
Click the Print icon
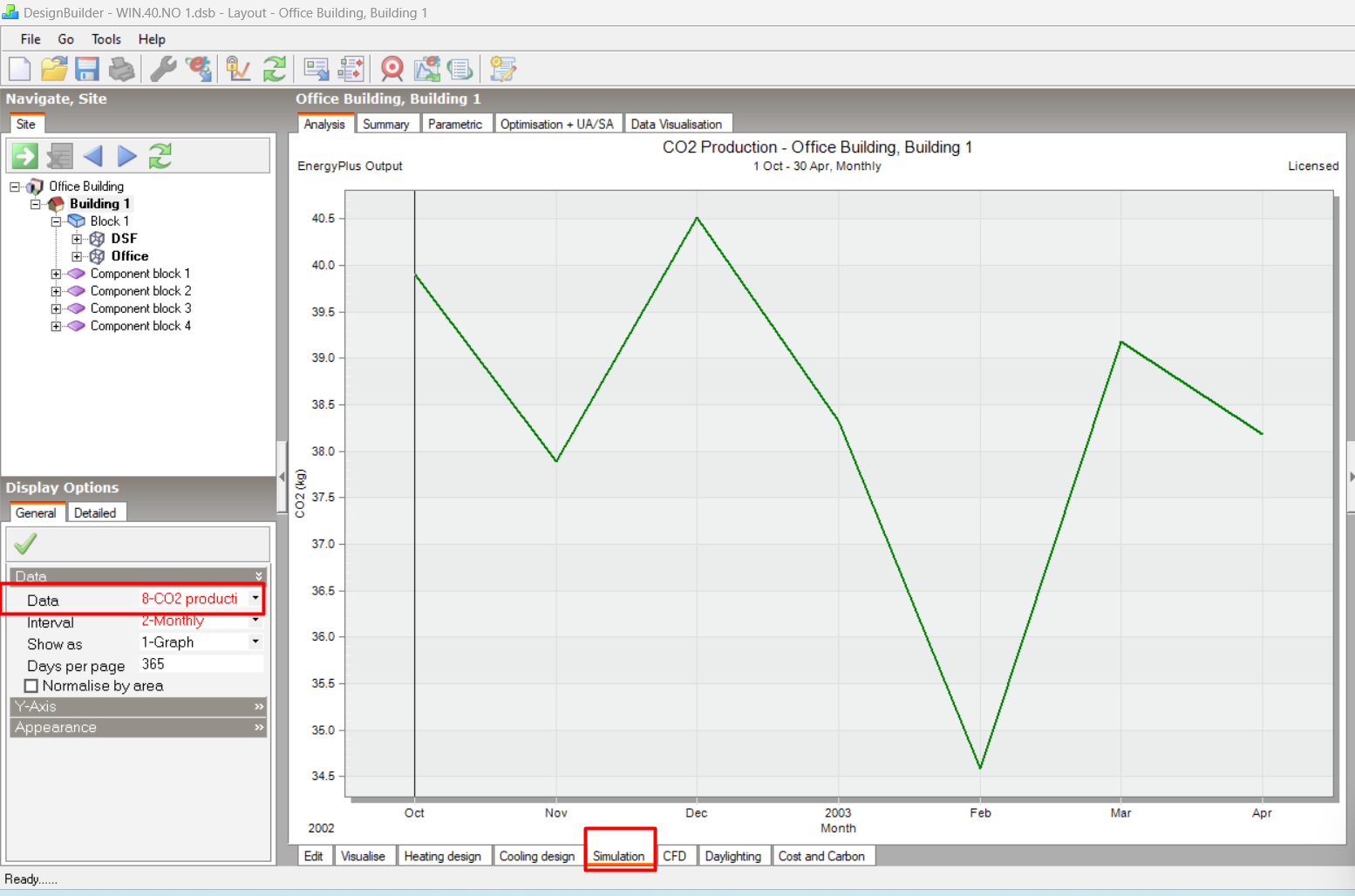click(121, 68)
